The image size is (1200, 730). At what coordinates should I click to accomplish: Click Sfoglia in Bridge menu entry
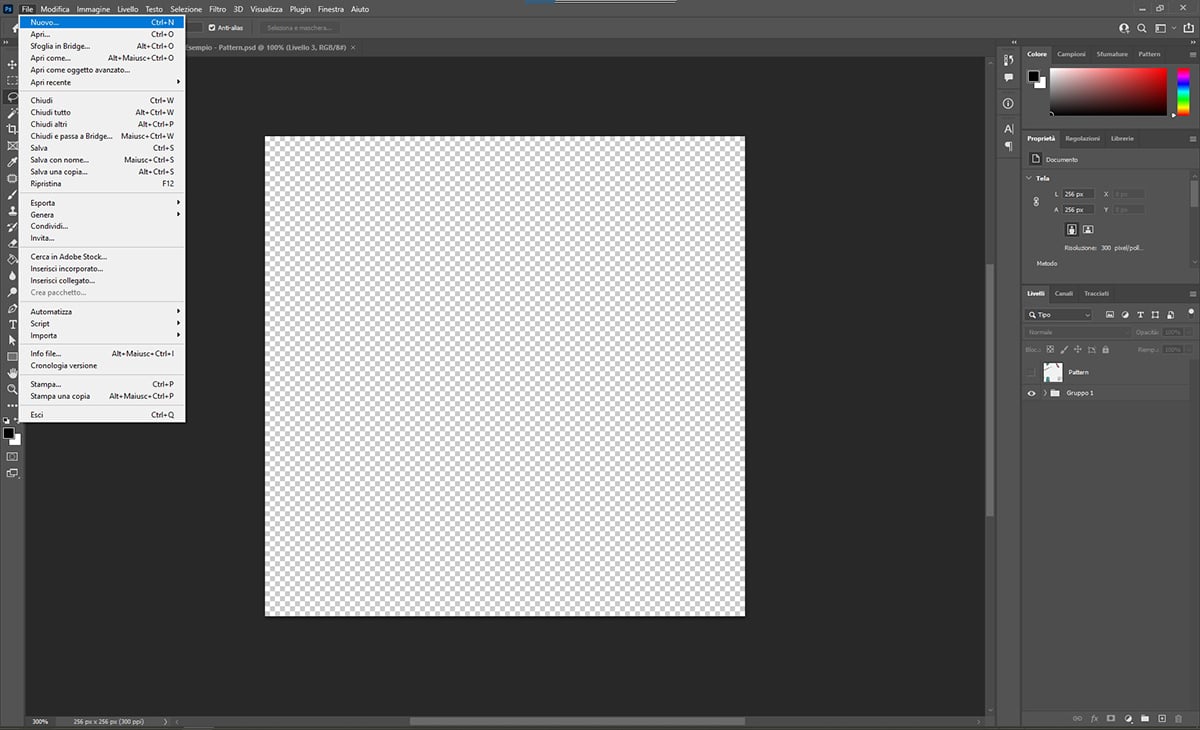click(x=60, y=45)
